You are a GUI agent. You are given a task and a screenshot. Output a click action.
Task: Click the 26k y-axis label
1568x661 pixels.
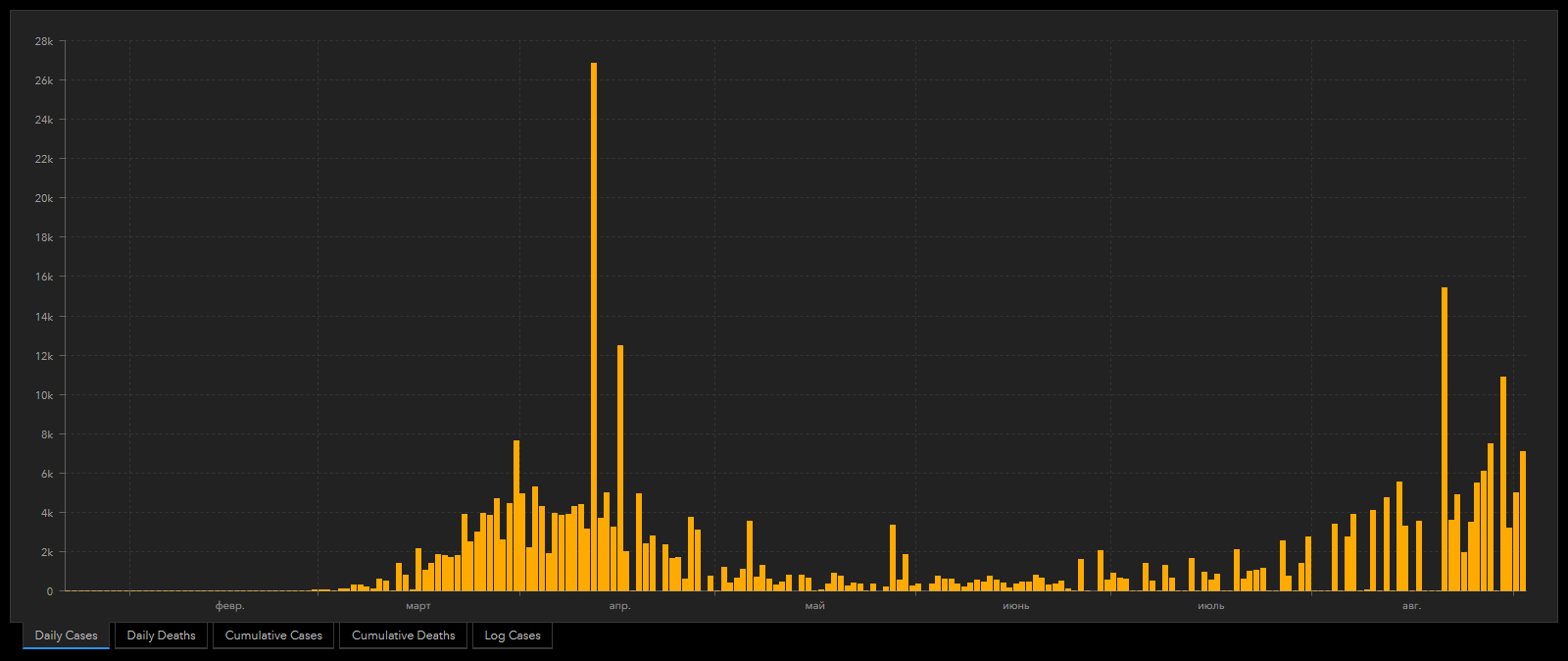[x=44, y=80]
